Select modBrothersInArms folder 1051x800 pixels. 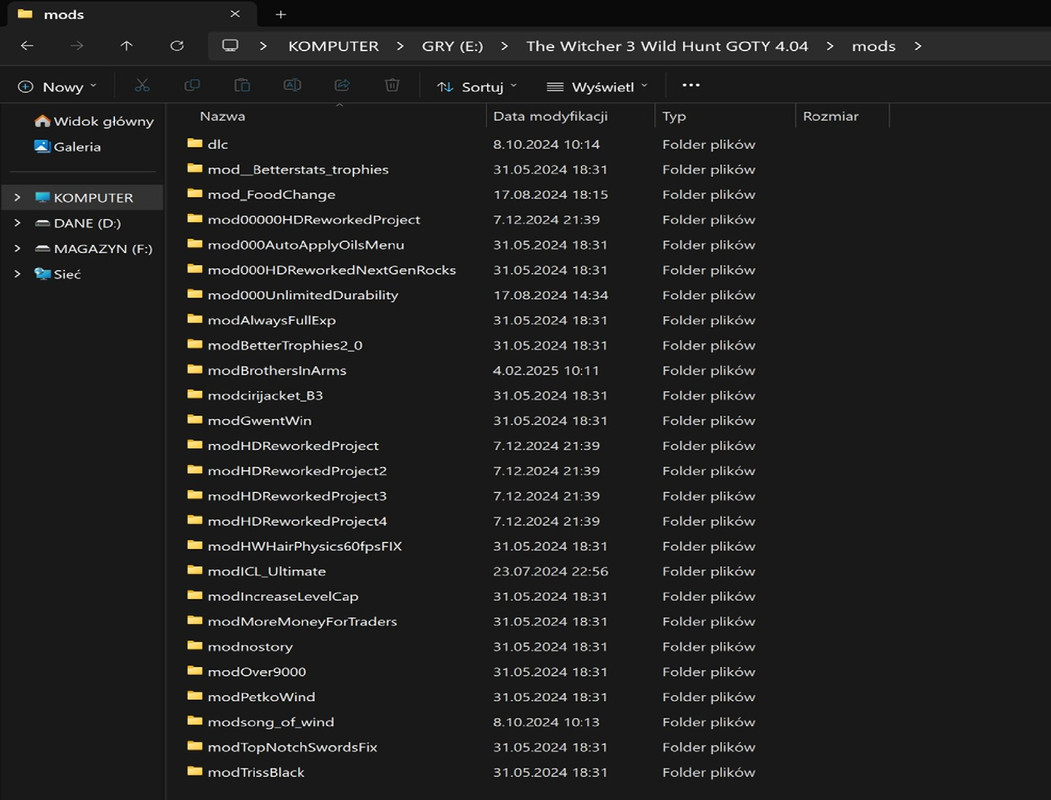277,370
